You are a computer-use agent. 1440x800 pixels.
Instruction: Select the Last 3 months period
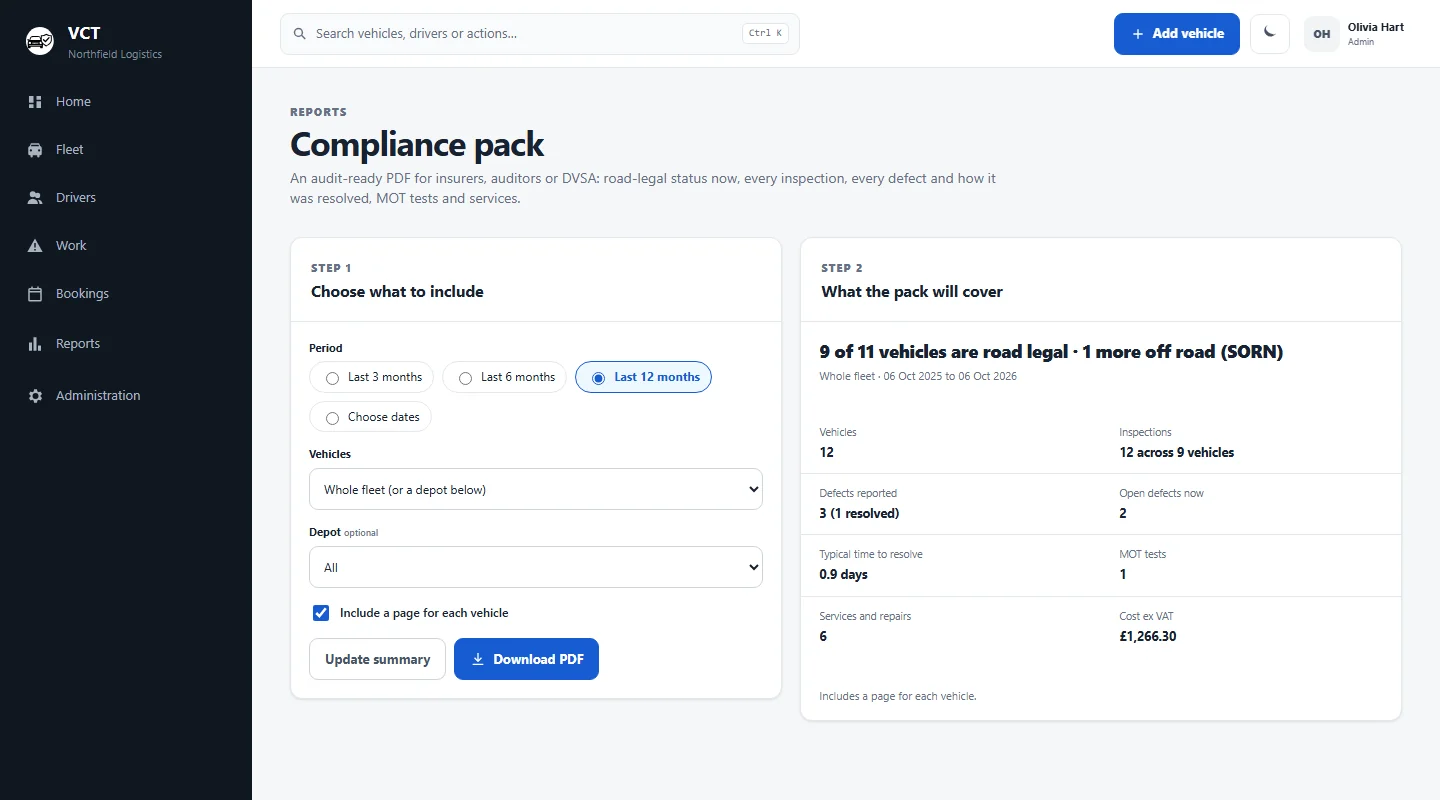[x=372, y=377]
